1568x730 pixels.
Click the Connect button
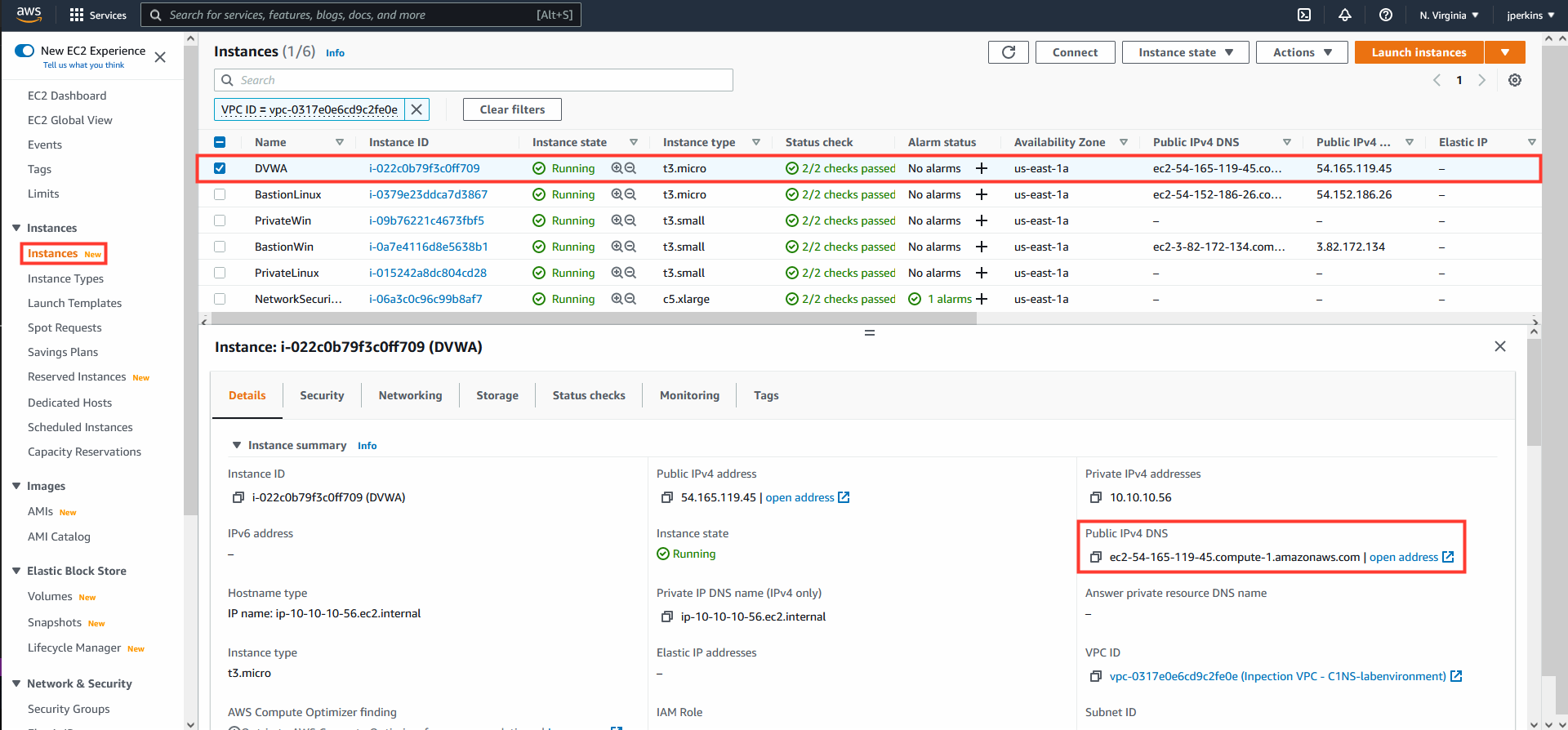pyautogui.click(x=1075, y=52)
